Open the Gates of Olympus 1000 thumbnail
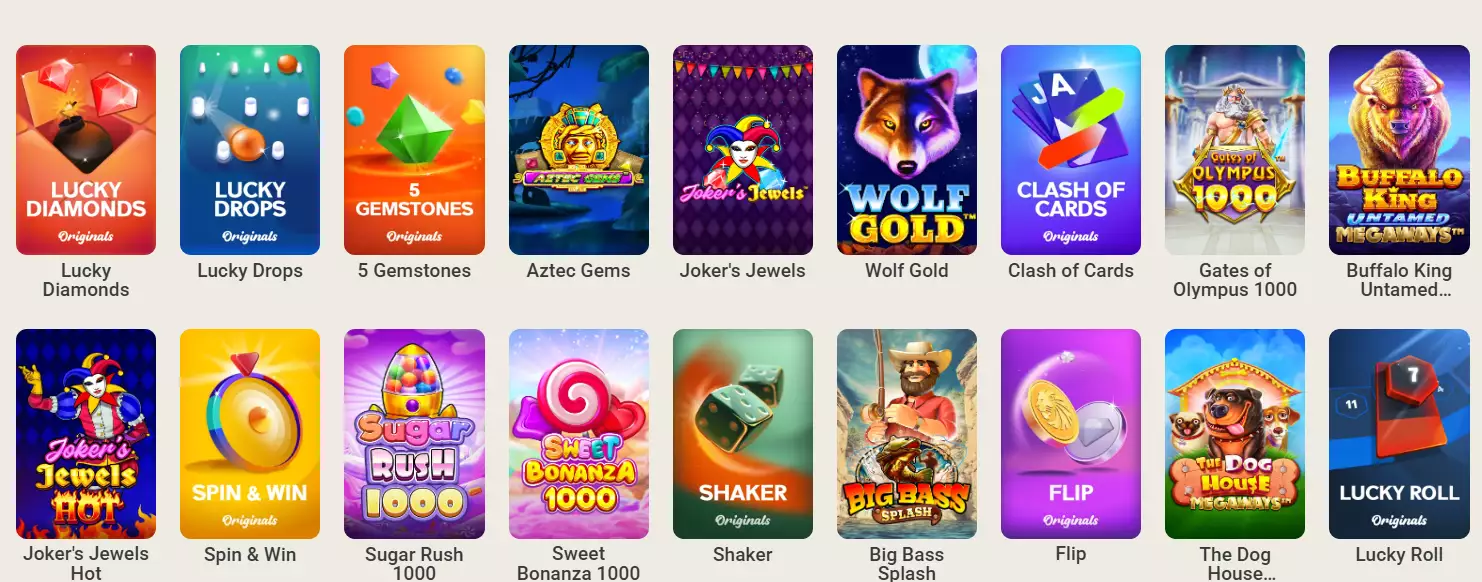The image size is (1482, 582). [x=1235, y=150]
